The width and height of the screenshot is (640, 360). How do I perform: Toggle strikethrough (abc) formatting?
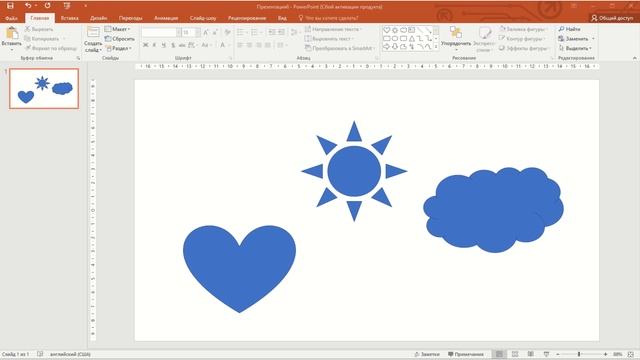pos(182,45)
